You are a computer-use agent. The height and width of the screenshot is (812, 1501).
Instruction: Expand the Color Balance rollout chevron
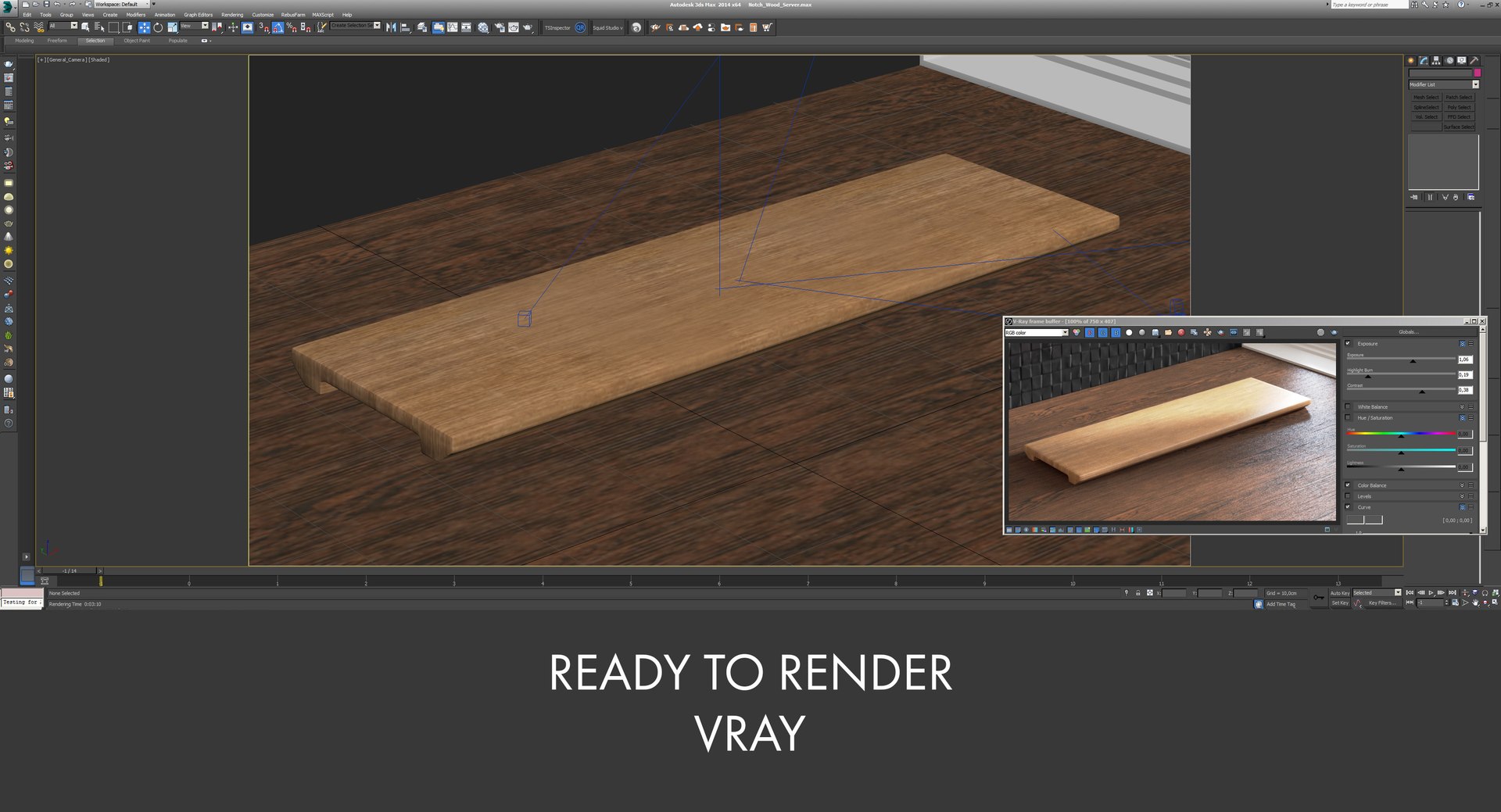[1462, 485]
